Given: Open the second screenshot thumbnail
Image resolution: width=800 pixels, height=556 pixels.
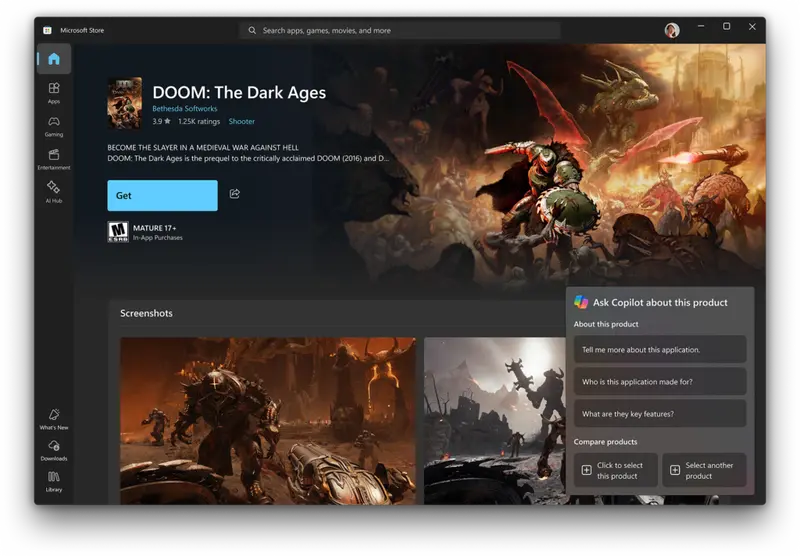Looking at the screenshot, I should (x=494, y=421).
